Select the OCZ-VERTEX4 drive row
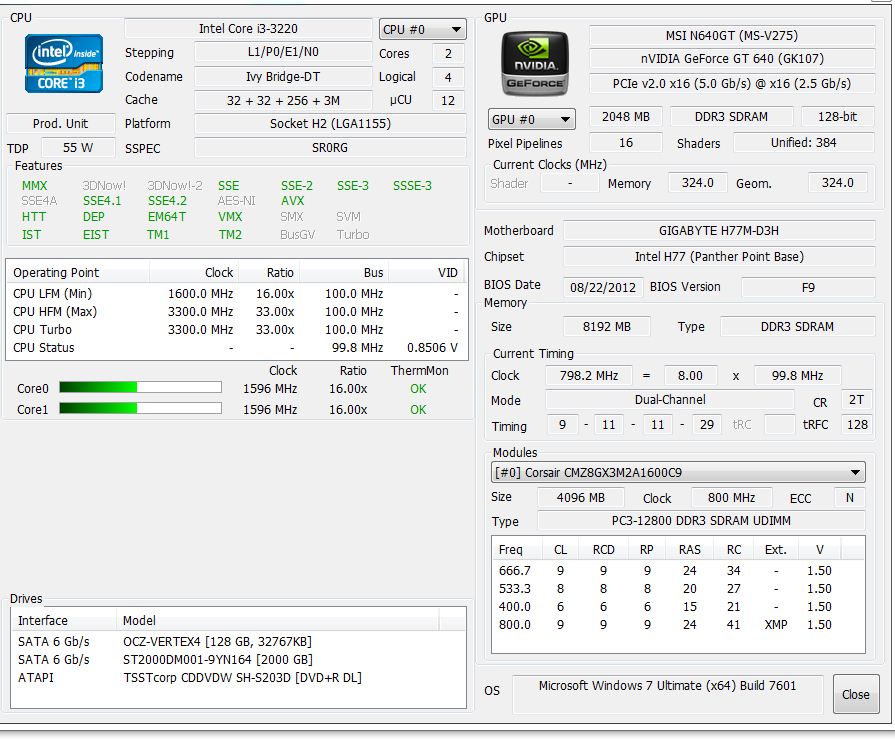Image resolution: width=895 pixels, height=739 pixels. tap(239, 641)
